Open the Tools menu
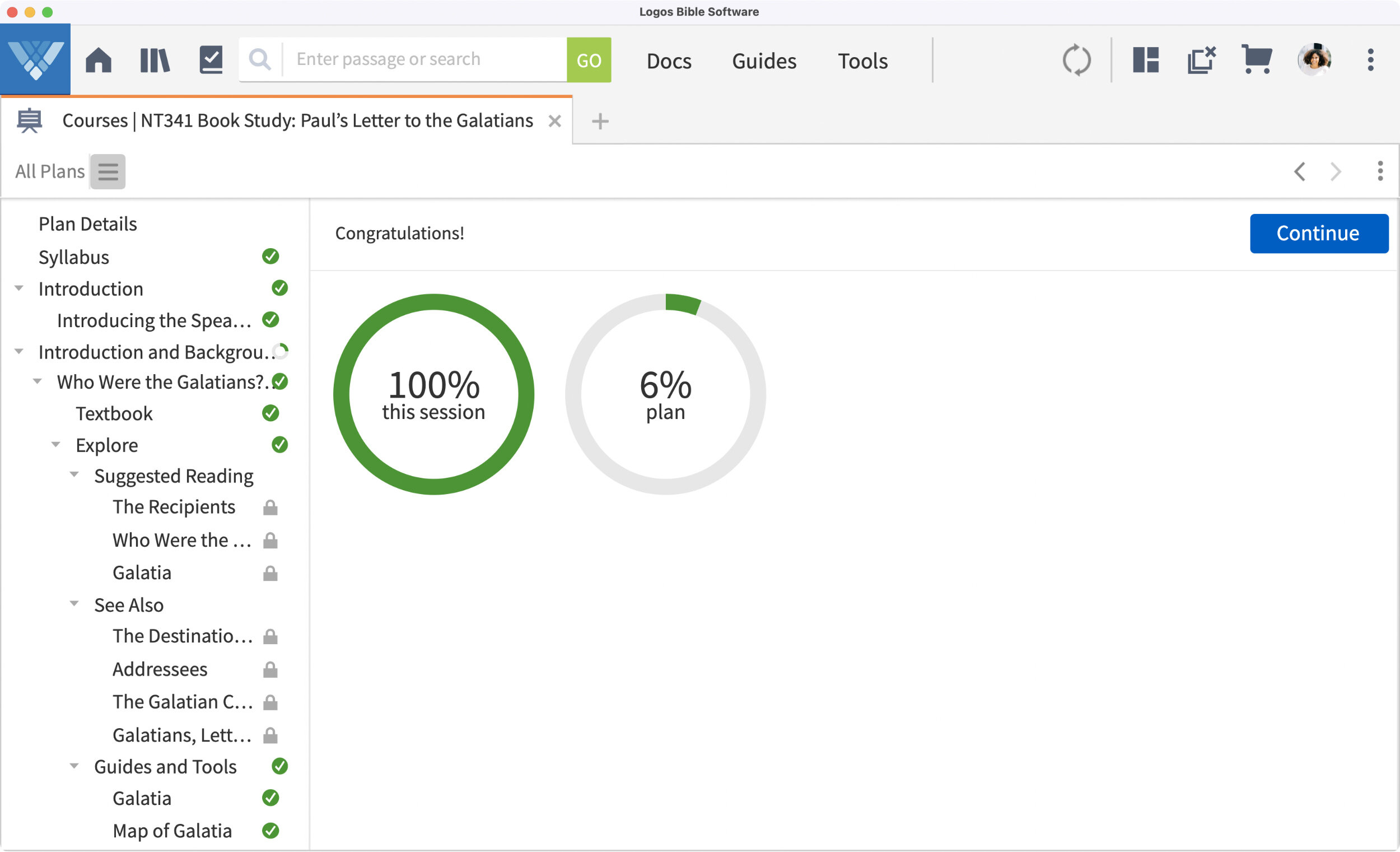This screenshot has width=1400, height=852. pos(862,61)
